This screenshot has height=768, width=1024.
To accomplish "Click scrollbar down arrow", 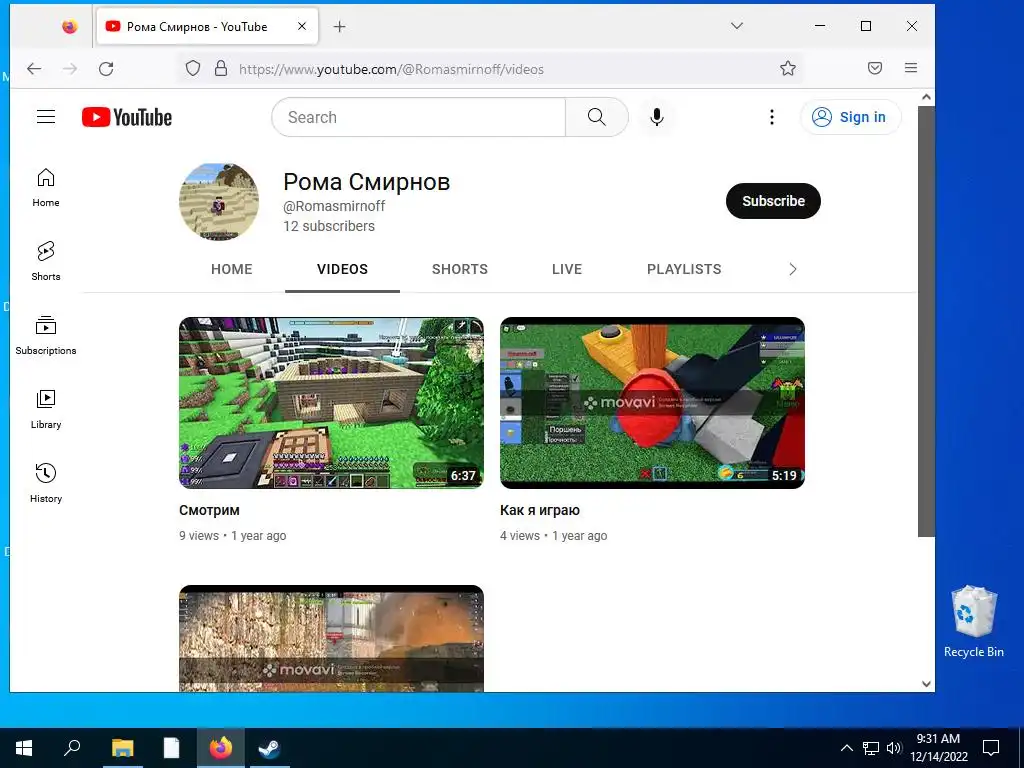I will [926, 684].
